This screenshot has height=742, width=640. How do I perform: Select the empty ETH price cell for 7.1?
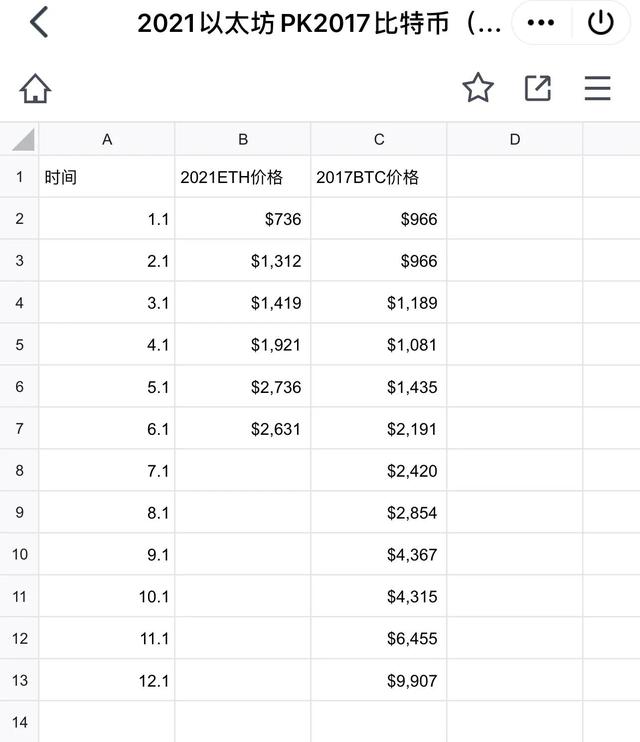point(243,470)
